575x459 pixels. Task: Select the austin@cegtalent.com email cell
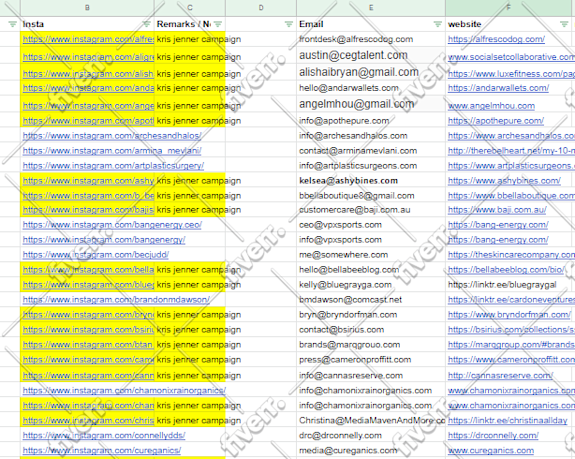tap(371, 55)
